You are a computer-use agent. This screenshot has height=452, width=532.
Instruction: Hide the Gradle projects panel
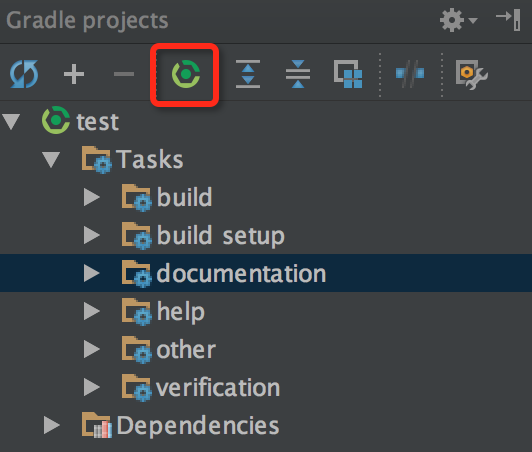tap(508, 20)
